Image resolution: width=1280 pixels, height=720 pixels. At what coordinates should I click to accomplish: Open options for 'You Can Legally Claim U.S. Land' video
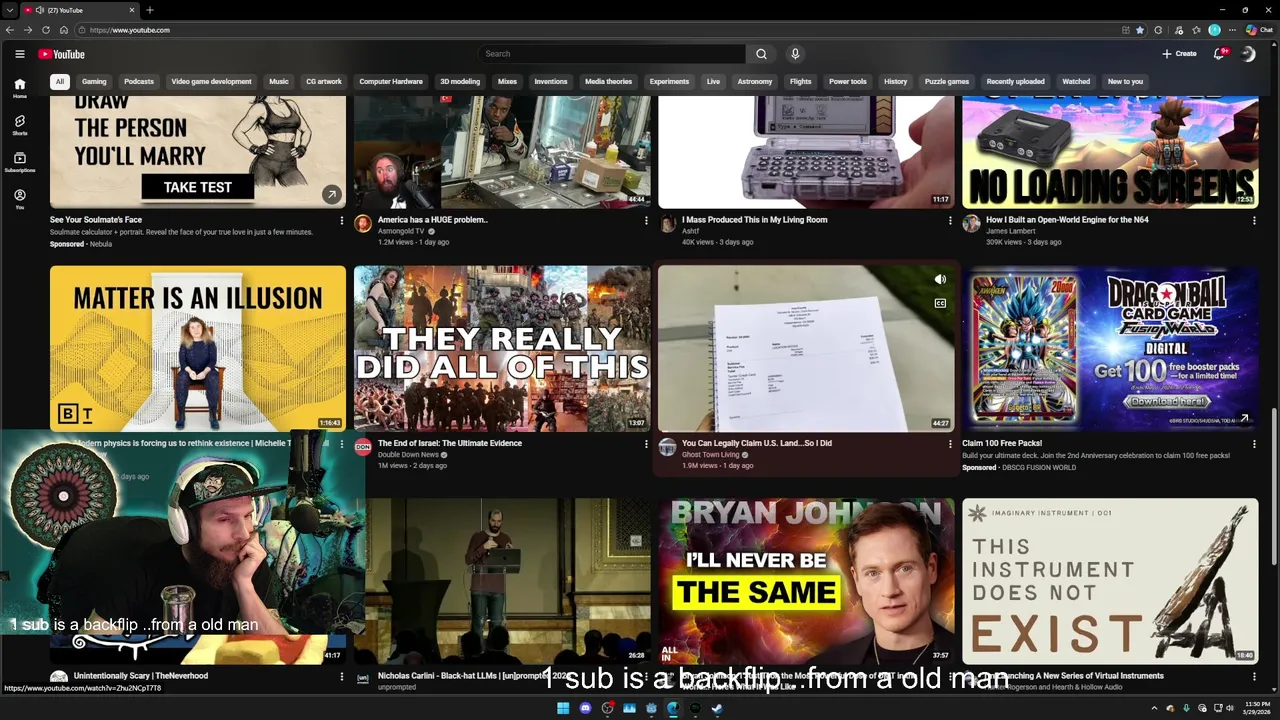(x=950, y=444)
